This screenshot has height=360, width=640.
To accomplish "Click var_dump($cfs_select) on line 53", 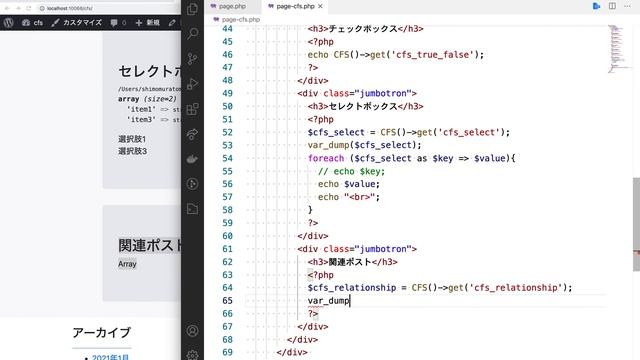I will coord(364,145).
